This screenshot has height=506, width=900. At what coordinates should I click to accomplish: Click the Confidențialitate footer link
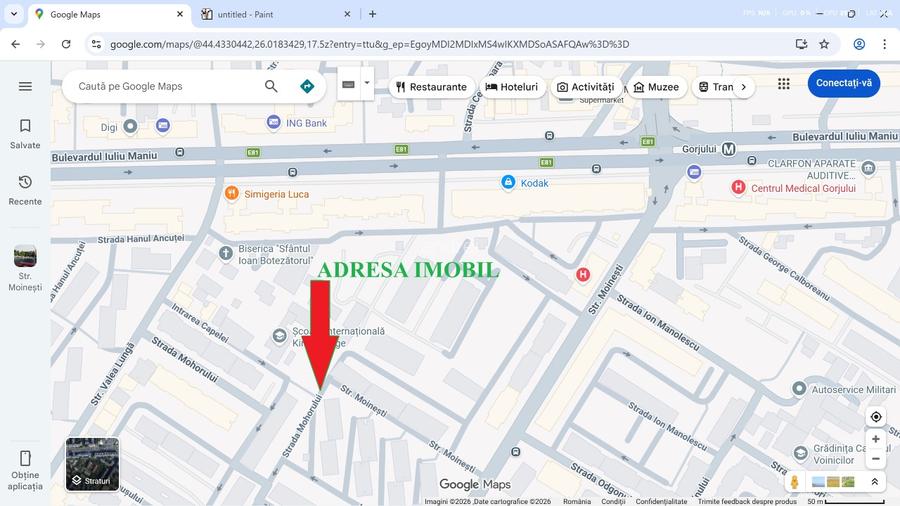661,502
